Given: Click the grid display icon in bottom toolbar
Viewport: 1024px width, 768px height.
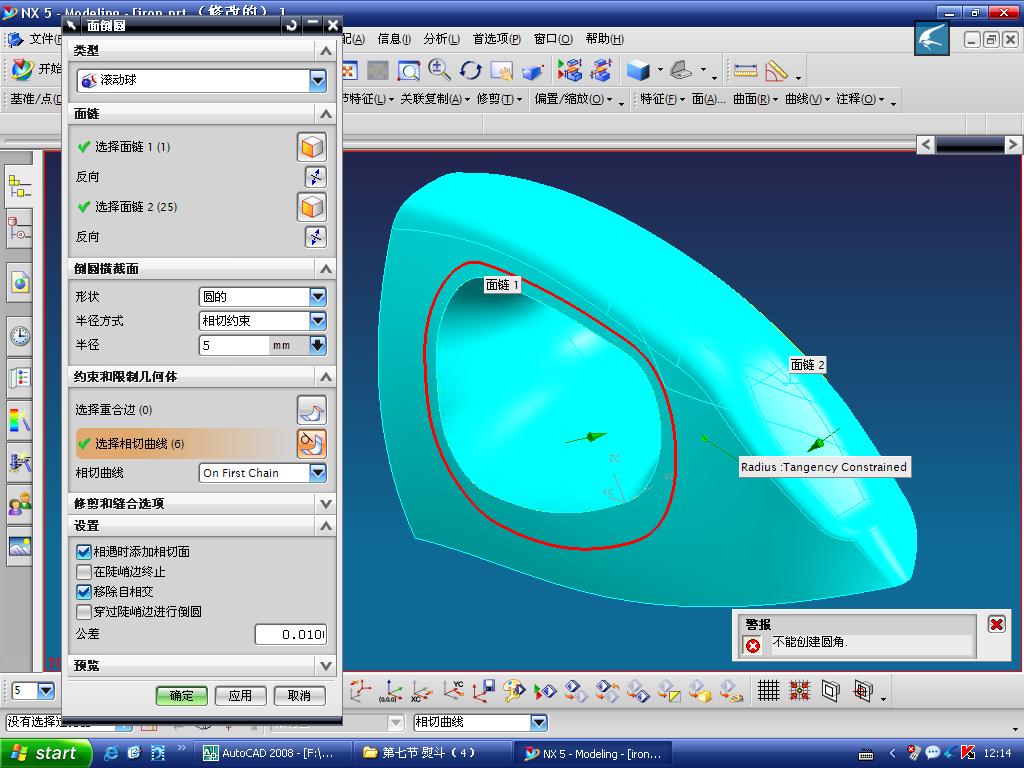Looking at the screenshot, I should click(x=769, y=690).
